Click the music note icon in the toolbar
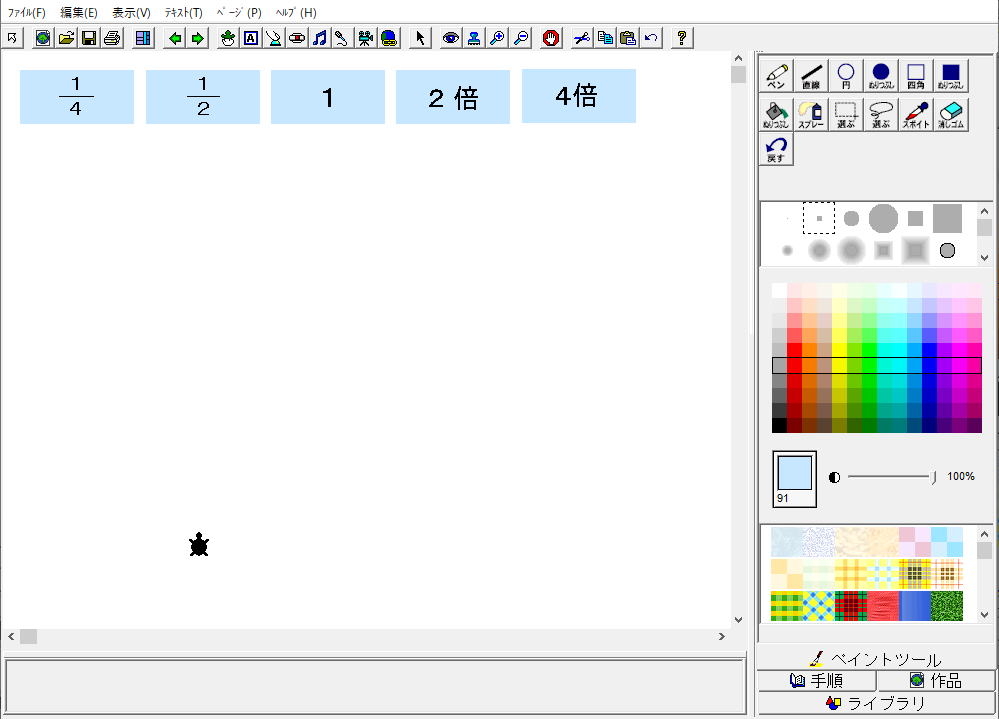Screen dimensions: 999x719 point(319,38)
